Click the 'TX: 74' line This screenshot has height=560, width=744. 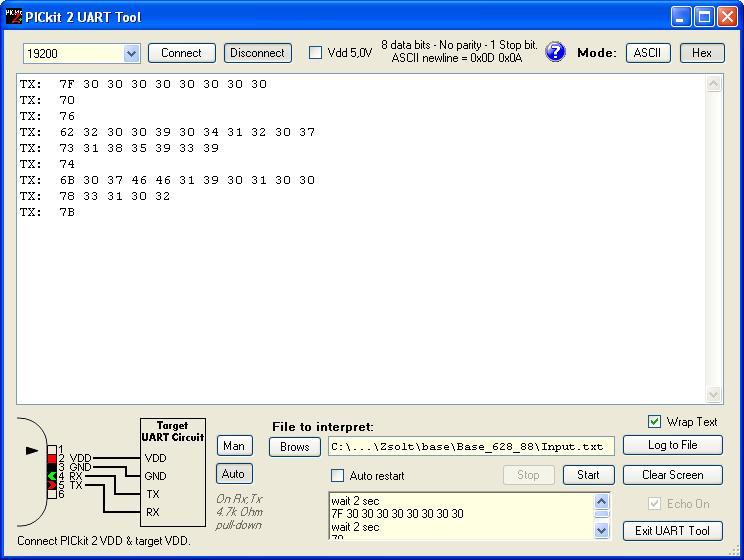point(47,164)
